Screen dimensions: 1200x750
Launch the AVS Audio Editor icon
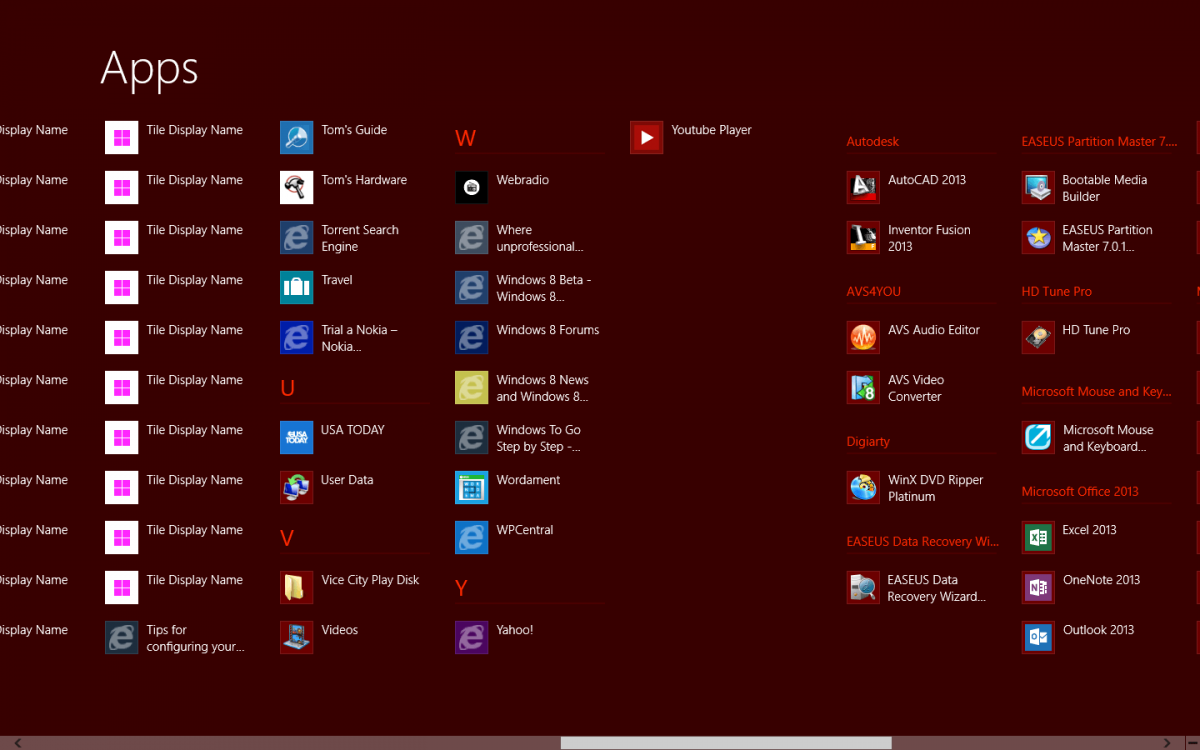tap(863, 337)
